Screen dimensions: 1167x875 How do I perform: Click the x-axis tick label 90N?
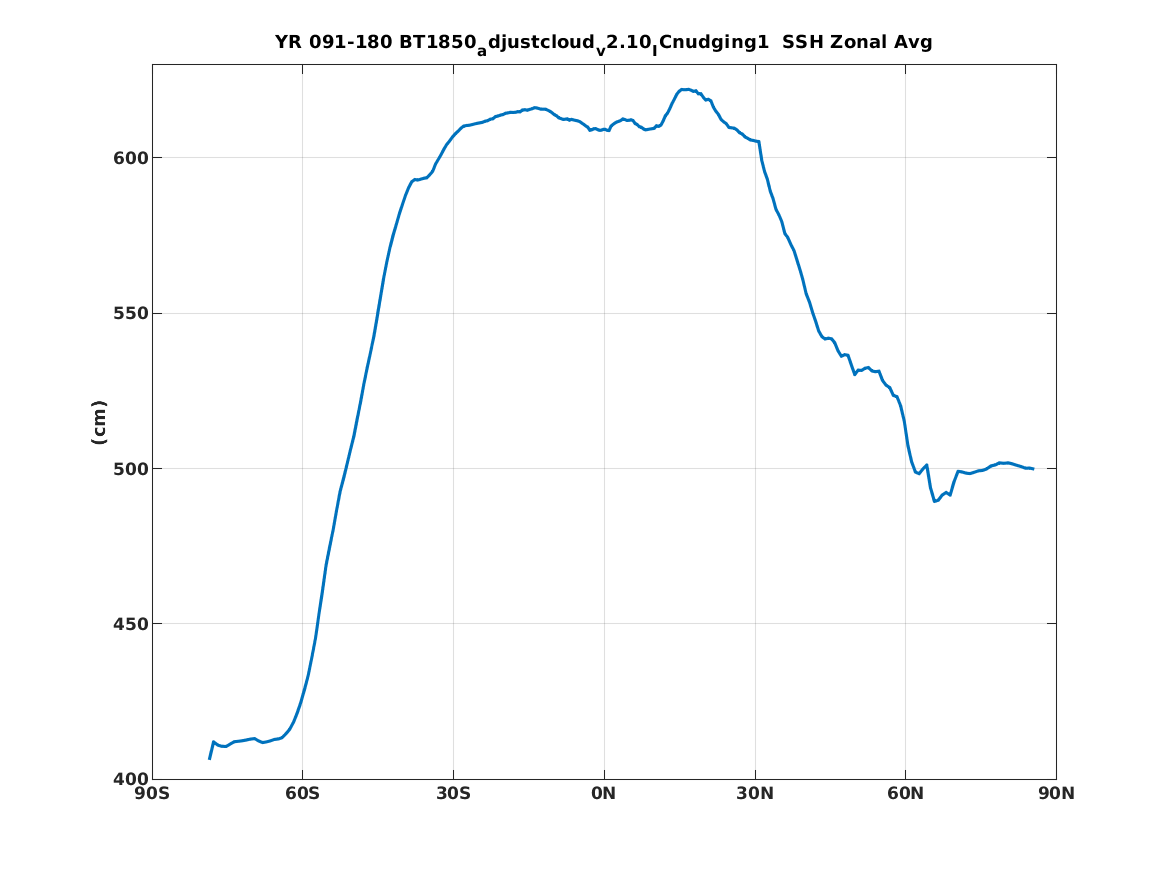(x=1057, y=794)
